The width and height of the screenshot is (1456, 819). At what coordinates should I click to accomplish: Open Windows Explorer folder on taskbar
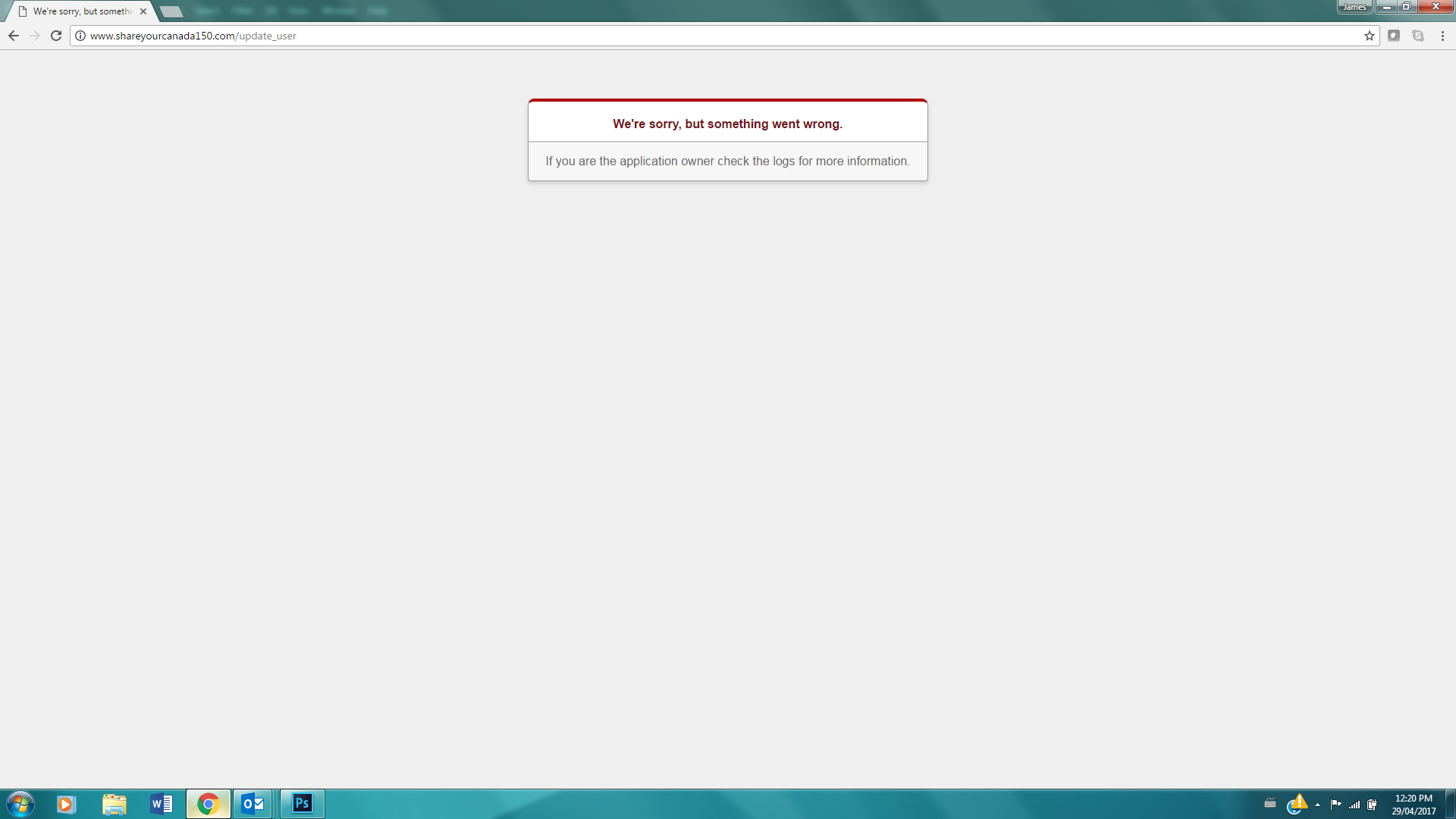[115, 803]
